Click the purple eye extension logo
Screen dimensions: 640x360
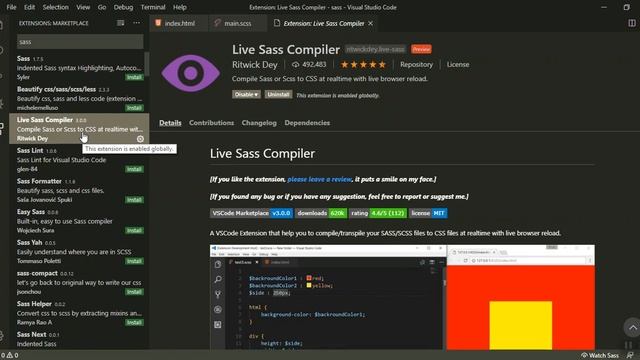pos(191,73)
